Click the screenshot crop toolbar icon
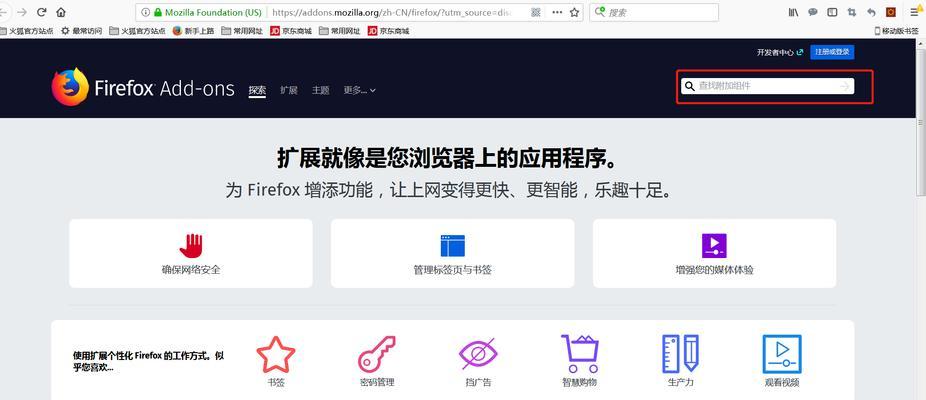This screenshot has width=926, height=400. (x=852, y=12)
